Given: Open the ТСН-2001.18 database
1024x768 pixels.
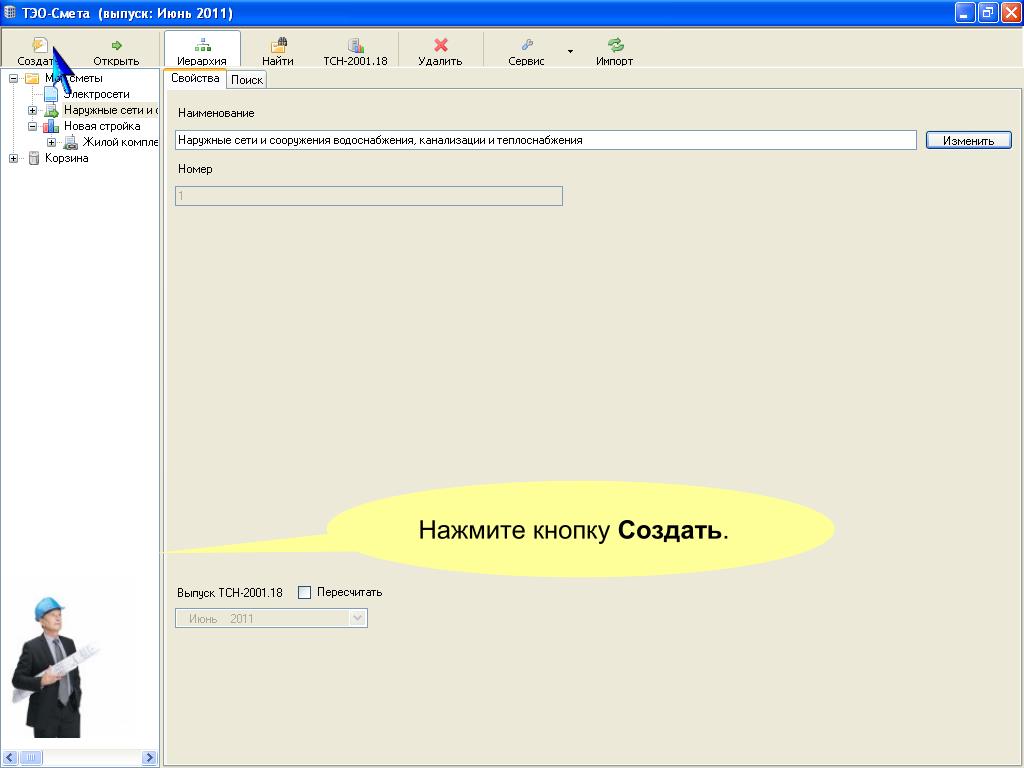Looking at the screenshot, I should (355, 51).
